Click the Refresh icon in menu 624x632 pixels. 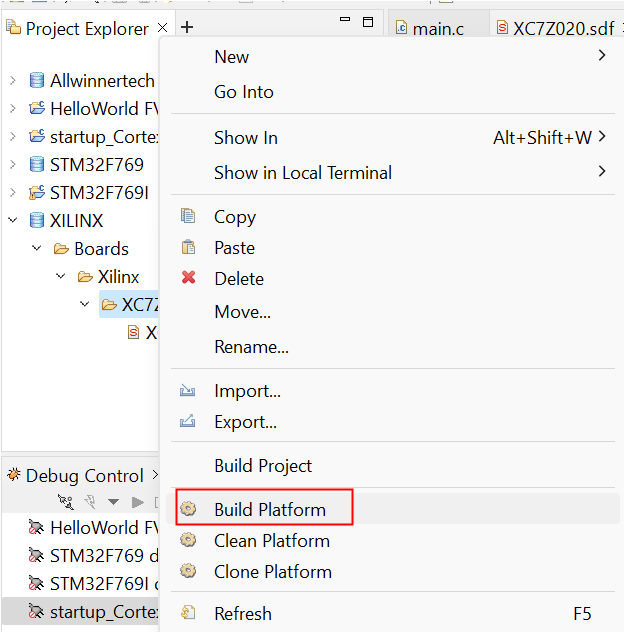coord(187,614)
